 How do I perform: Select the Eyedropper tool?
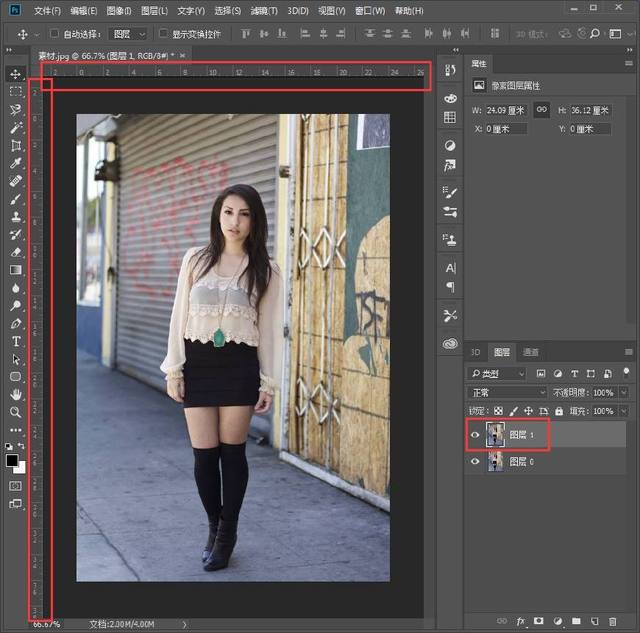pos(16,163)
